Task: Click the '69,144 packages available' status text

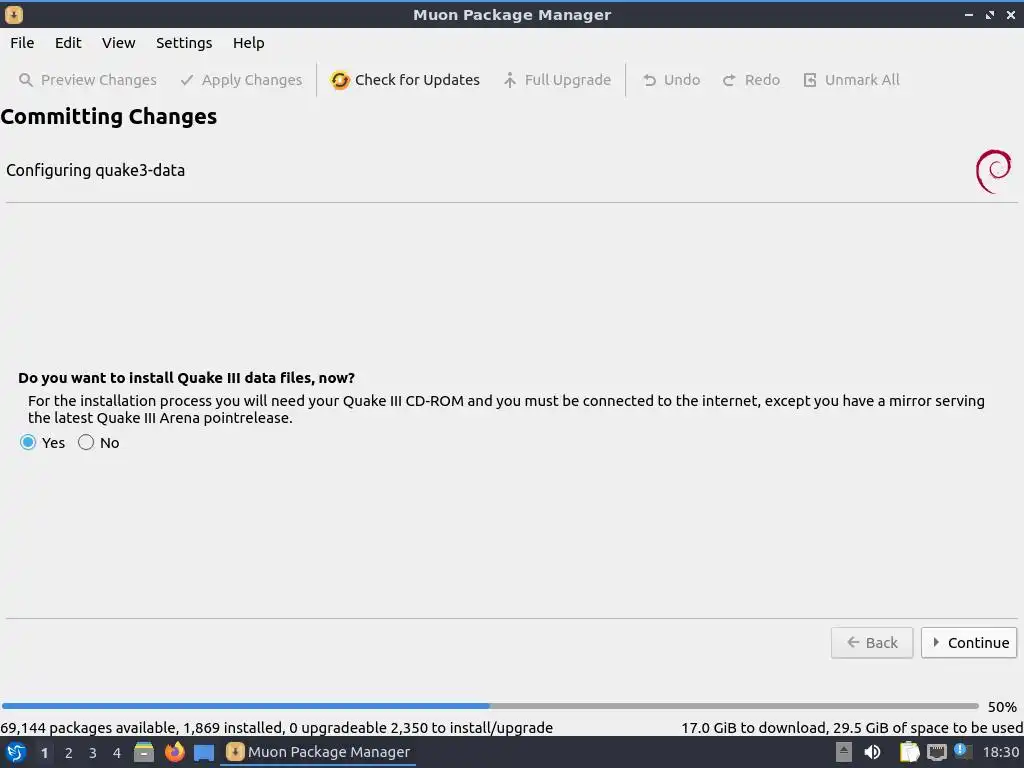Action: click(x=276, y=728)
